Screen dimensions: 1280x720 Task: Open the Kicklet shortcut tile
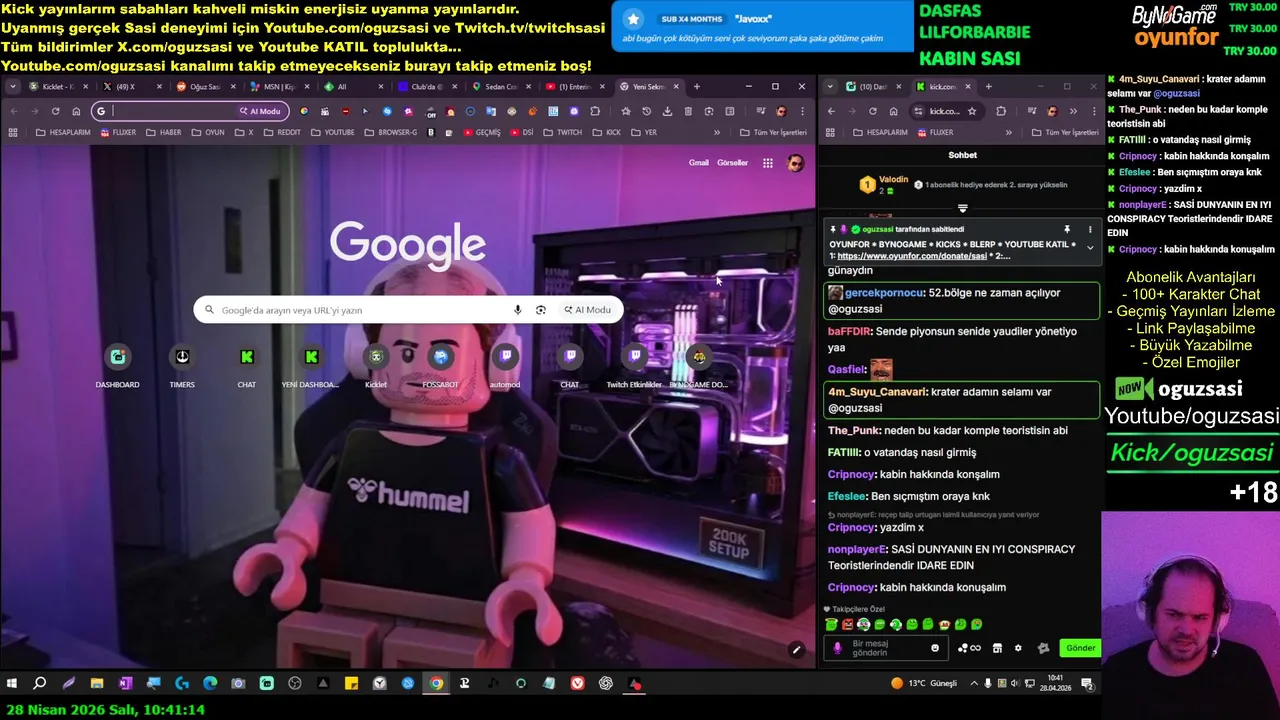coord(376,365)
